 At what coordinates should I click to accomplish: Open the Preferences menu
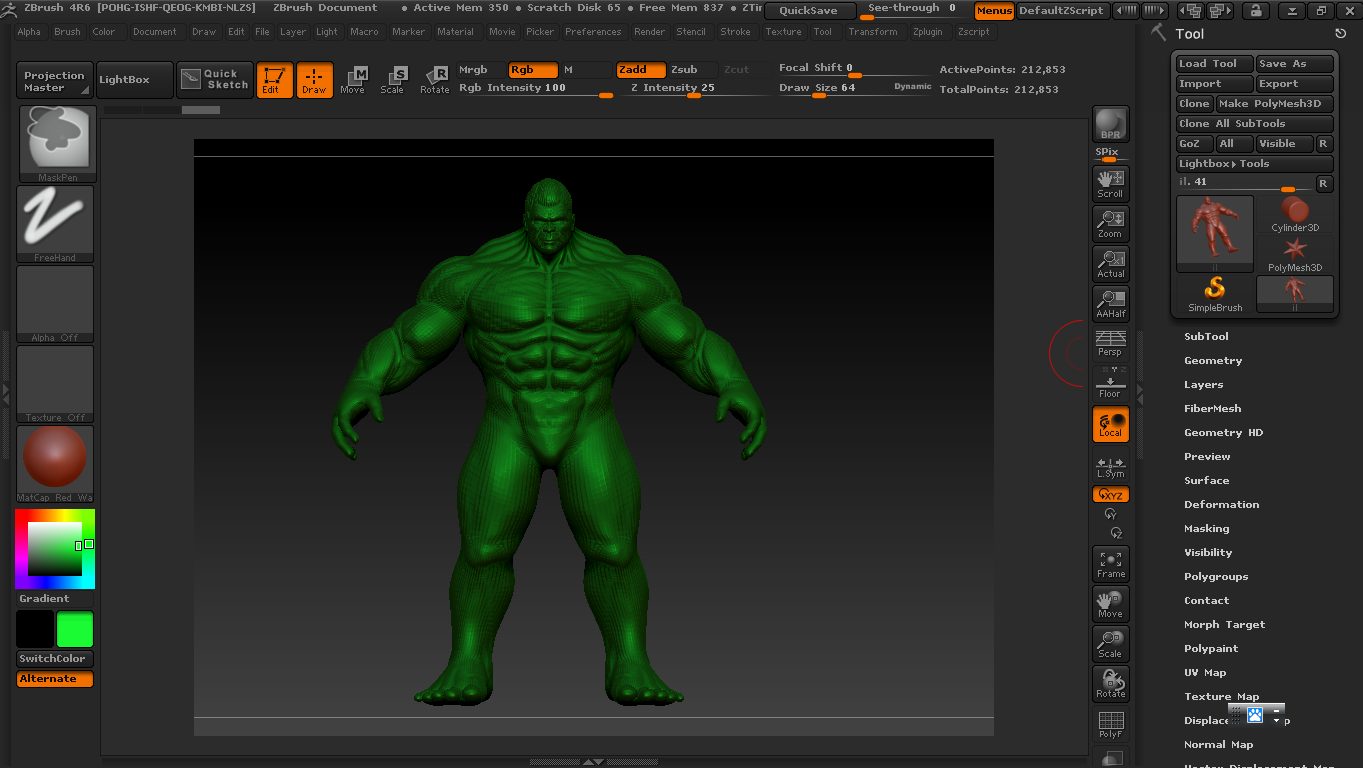click(593, 32)
